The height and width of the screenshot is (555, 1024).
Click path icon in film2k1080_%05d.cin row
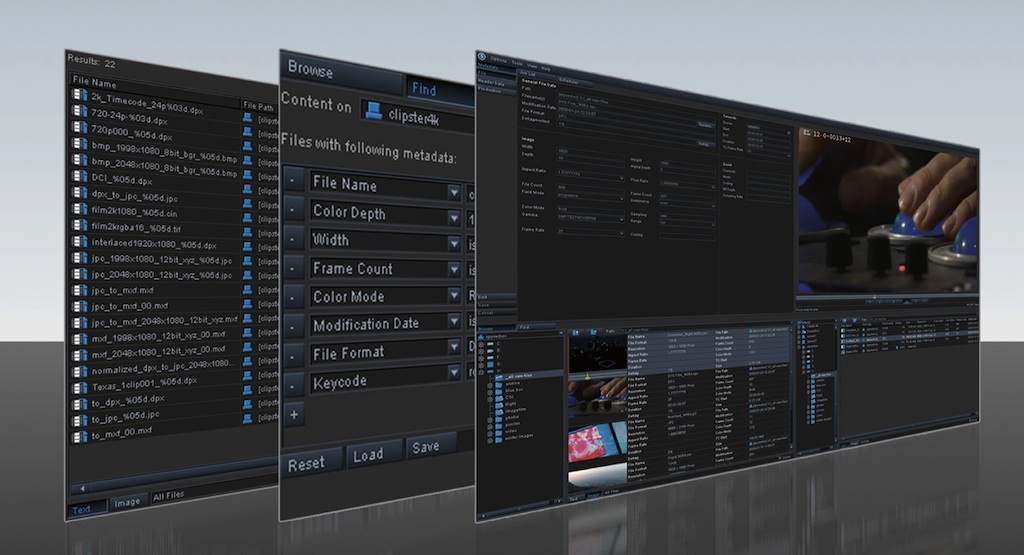247,208
